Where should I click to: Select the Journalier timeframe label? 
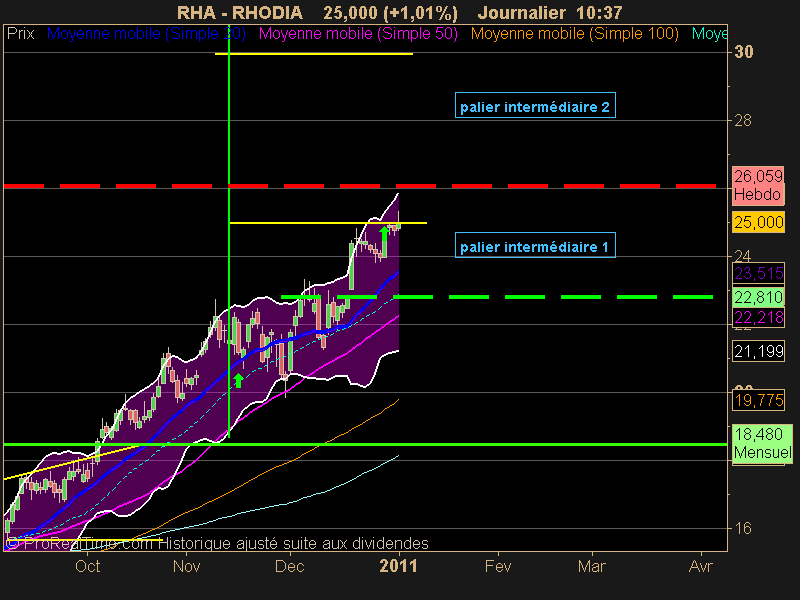[522, 12]
